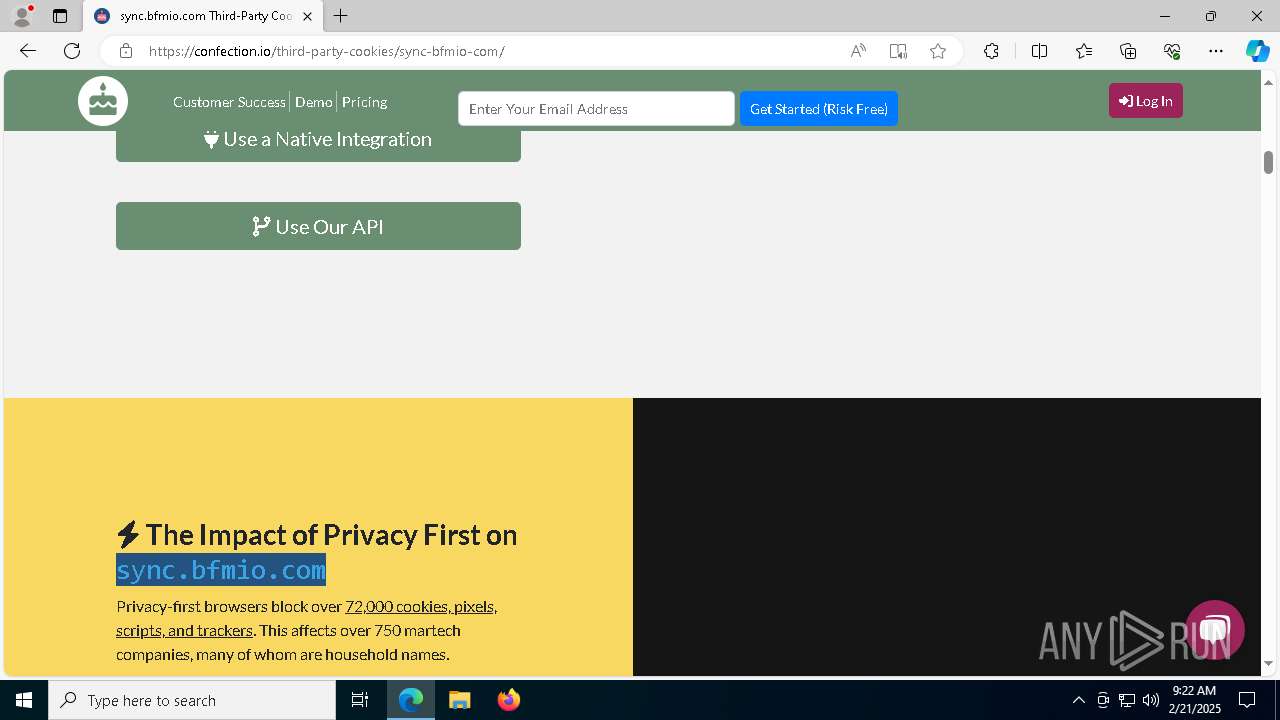The image size is (1280, 720).
Task: Click the highlighted sync.bfmio.com heading text
Action: click(x=221, y=569)
